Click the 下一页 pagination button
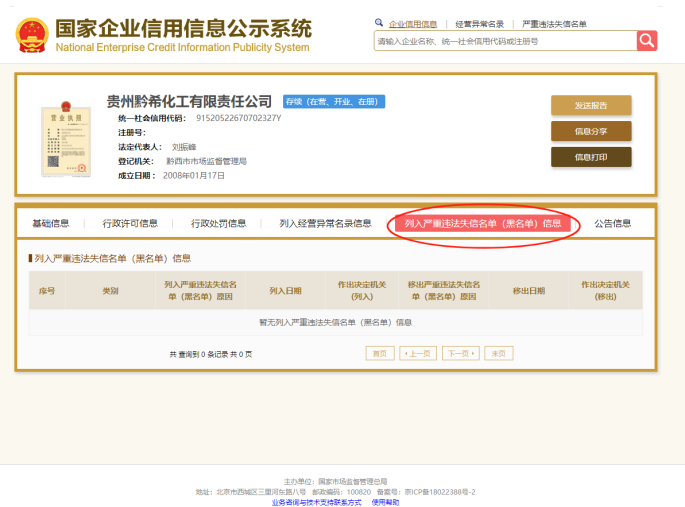Viewport: 685px width, 507px height. 459,353
